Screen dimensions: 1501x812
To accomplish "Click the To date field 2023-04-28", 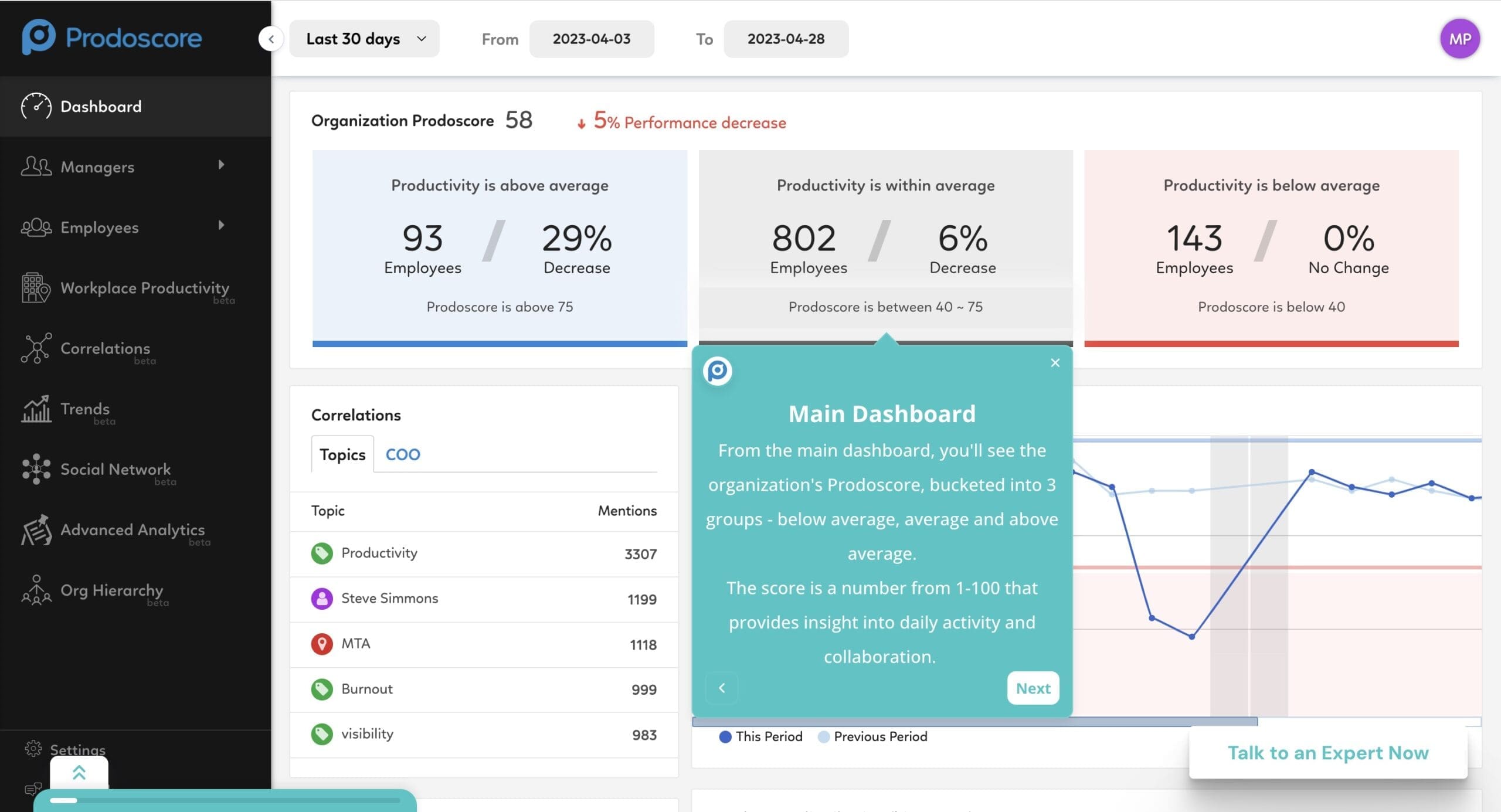I will tap(786, 39).
